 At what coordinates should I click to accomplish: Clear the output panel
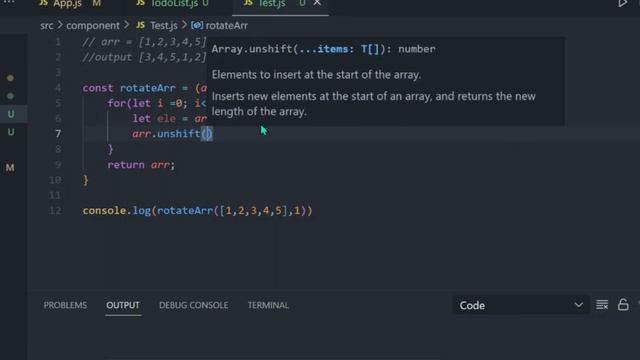(x=602, y=304)
